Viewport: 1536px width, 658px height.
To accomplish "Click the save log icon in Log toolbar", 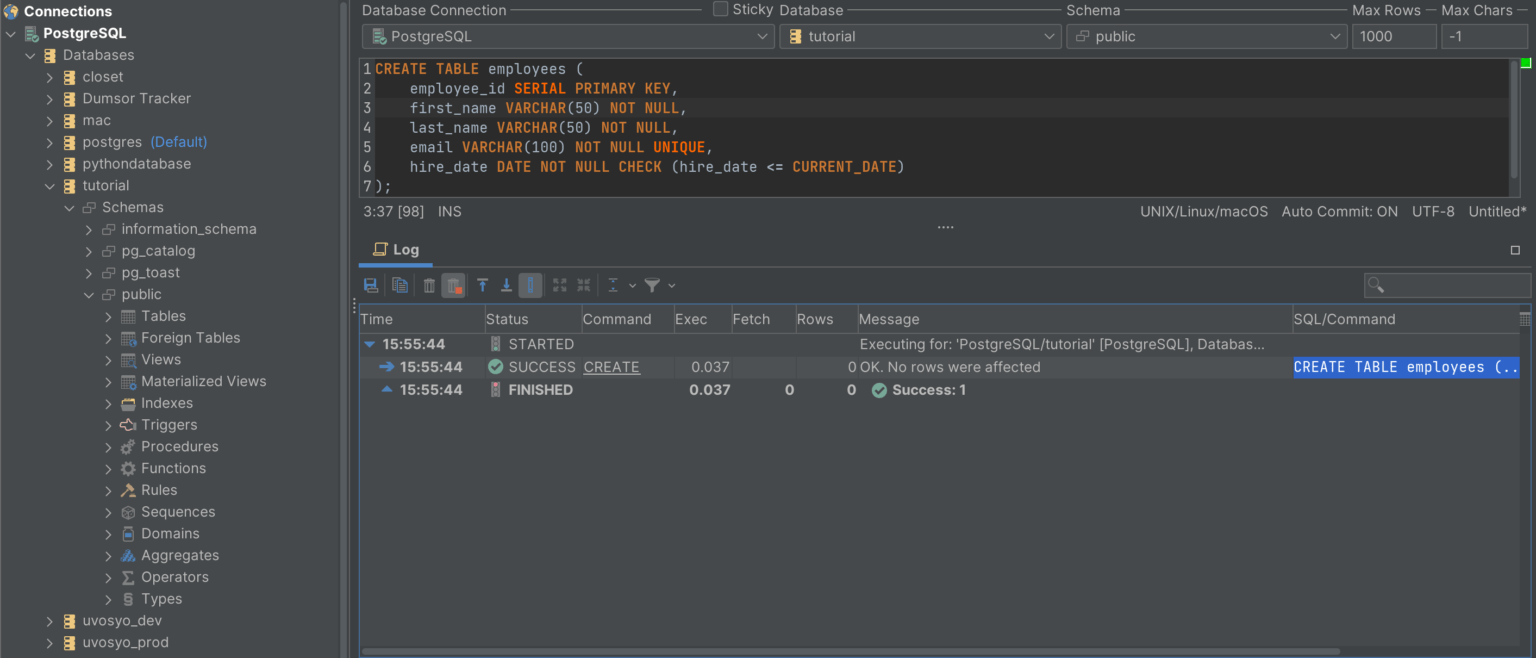I will pyautogui.click(x=371, y=286).
